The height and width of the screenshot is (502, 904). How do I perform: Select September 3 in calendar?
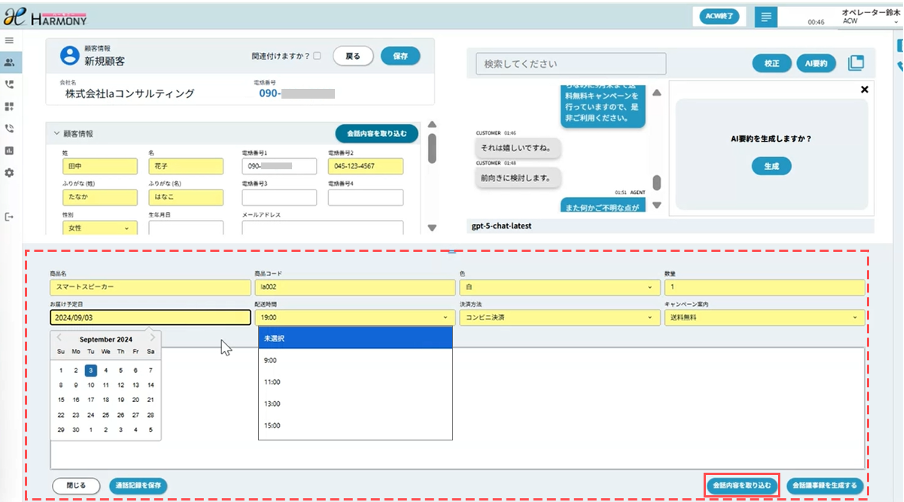click(x=91, y=371)
